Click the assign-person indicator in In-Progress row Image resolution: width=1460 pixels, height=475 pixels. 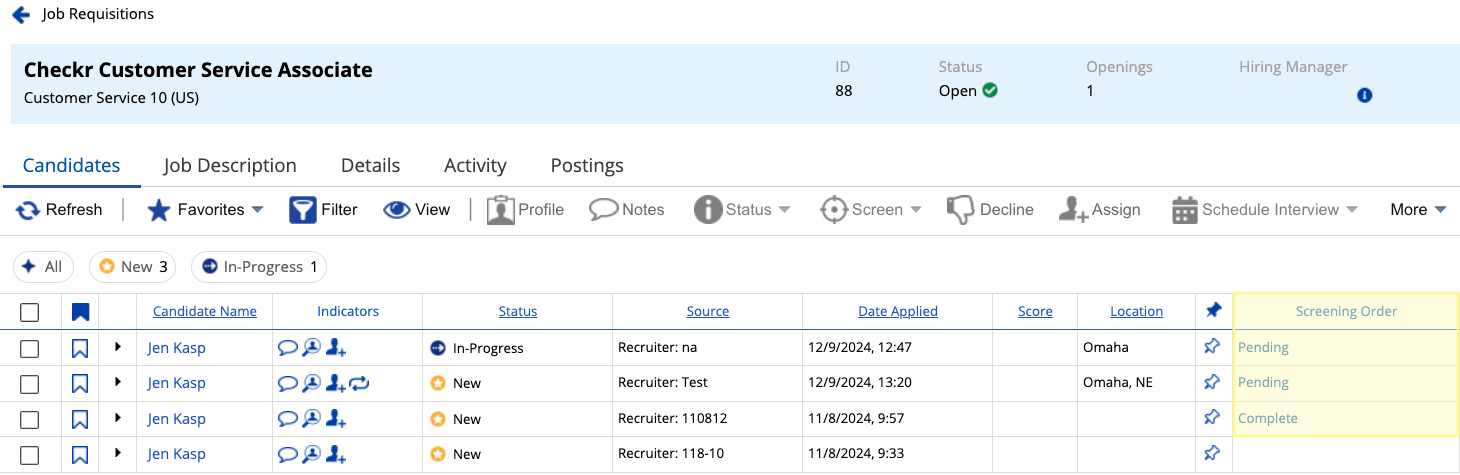coord(336,348)
